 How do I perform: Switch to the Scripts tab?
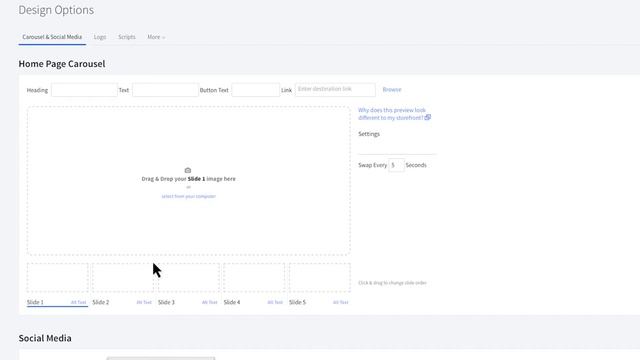[x=127, y=37]
